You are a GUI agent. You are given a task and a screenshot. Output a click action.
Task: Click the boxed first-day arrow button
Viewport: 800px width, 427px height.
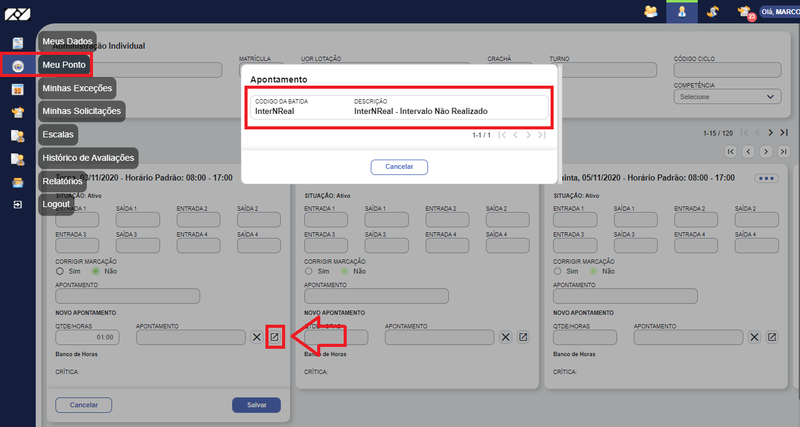(731, 152)
